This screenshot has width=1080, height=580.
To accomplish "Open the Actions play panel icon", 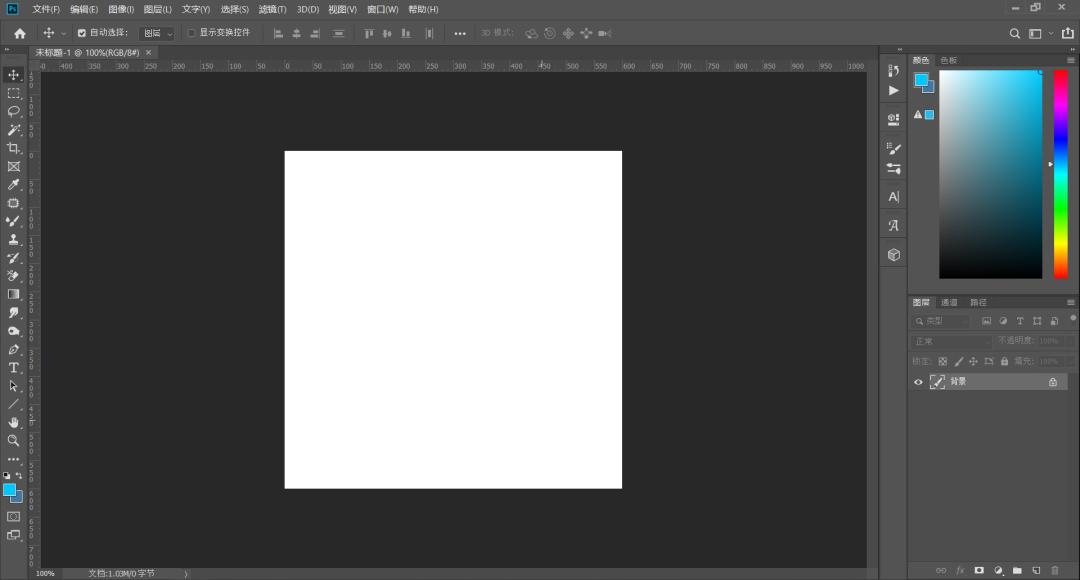I will tap(893, 90).
